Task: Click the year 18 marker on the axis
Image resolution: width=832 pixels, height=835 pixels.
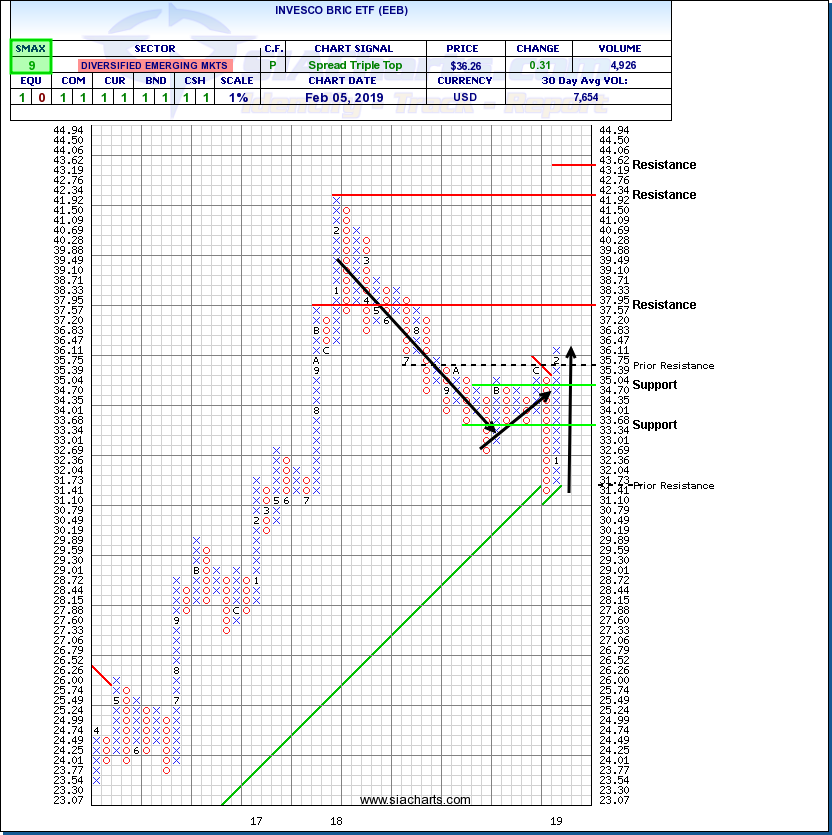Action: pyautogui.click(x=337, y=821)
